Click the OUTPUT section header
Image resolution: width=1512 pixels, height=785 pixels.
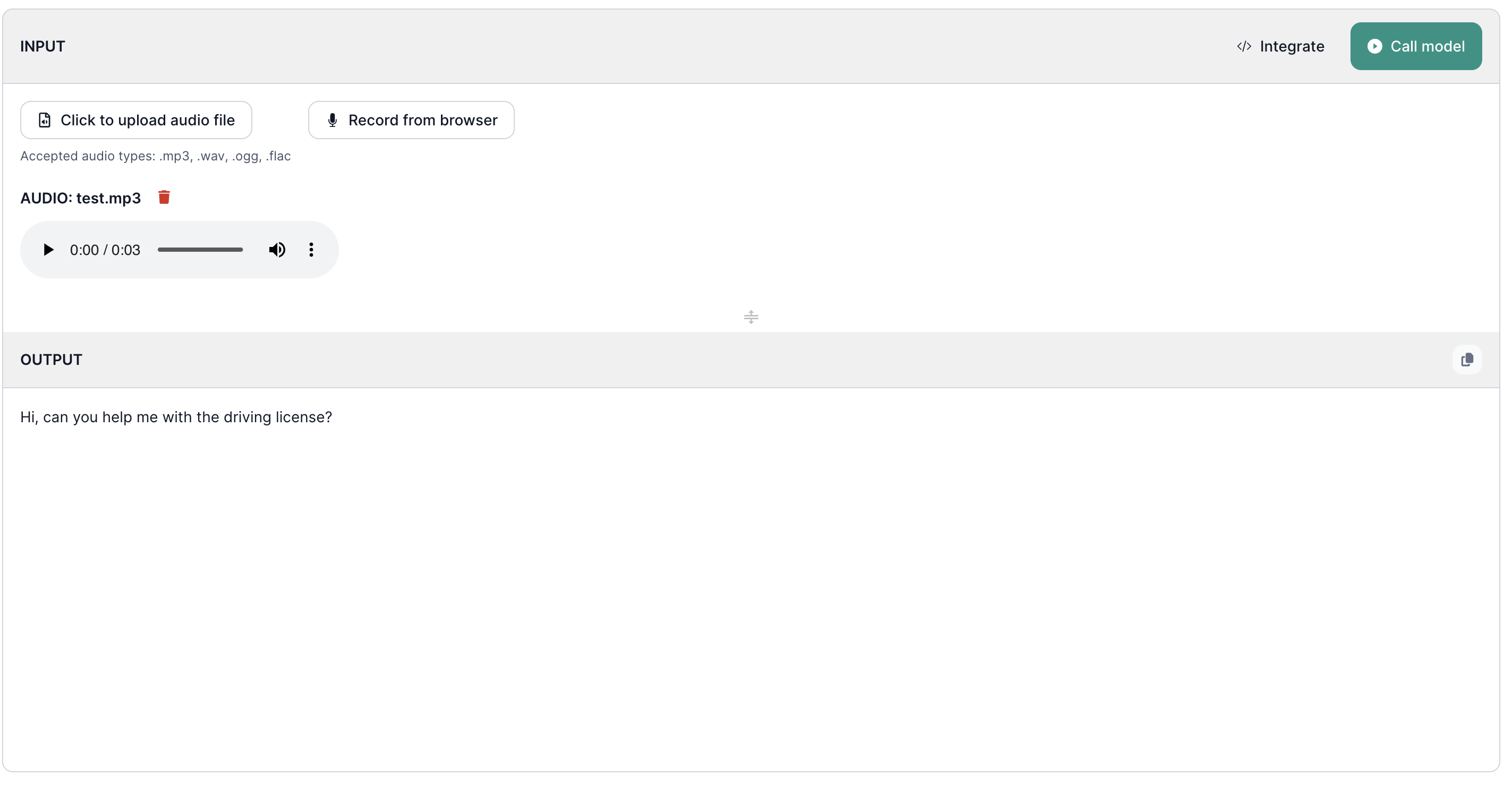[52, 360]
